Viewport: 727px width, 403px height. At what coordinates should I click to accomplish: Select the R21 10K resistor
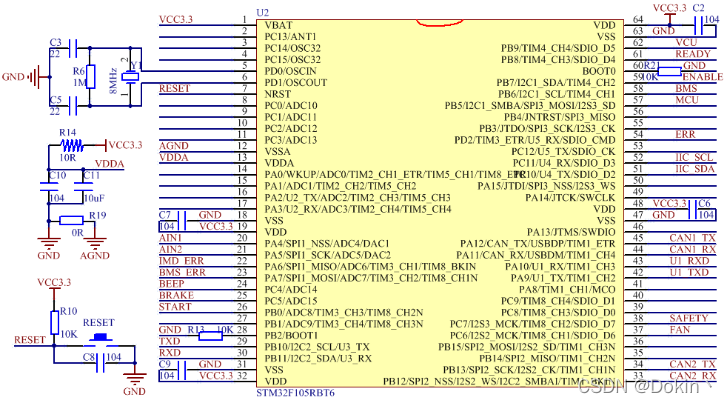click(669, 71)
